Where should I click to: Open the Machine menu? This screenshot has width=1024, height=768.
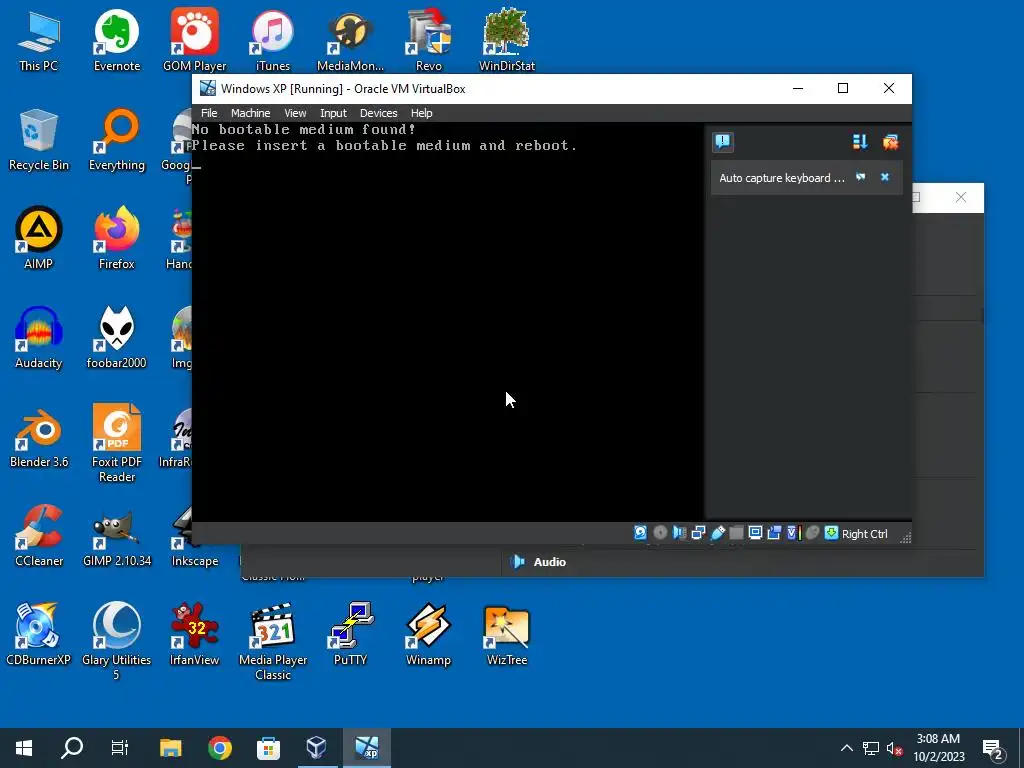click(x=250, y=113)
